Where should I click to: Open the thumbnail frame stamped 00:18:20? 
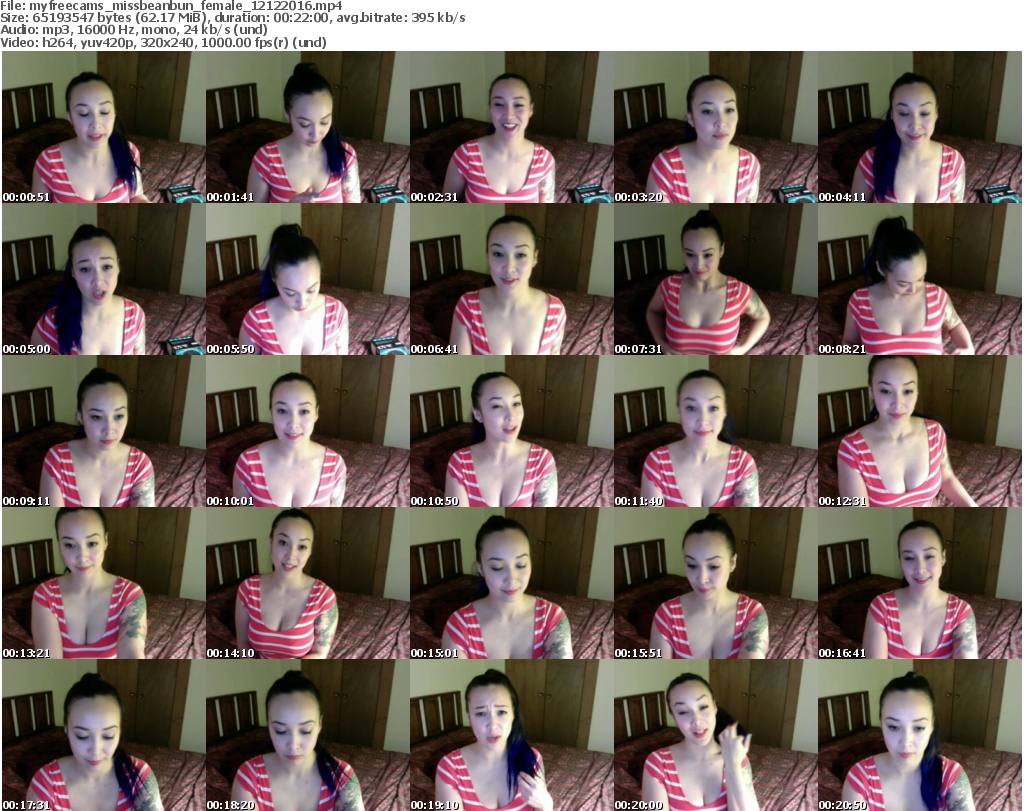point(308,735)
